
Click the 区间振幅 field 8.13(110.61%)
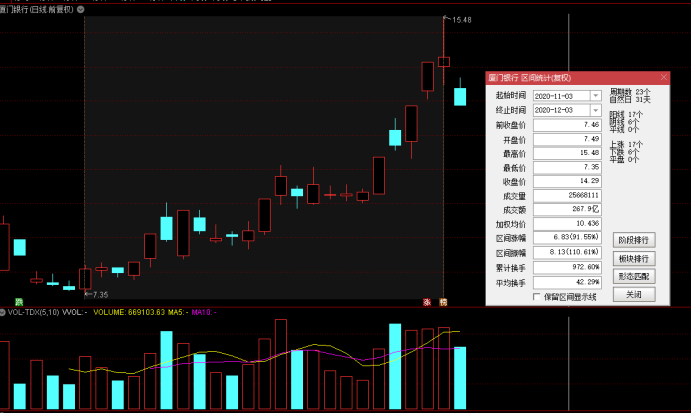tap(567, 252)
